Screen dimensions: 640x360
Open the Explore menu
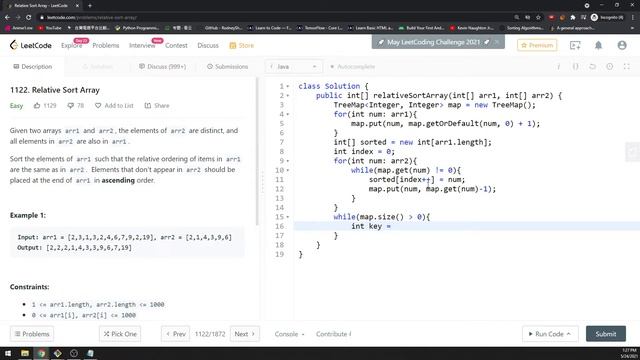coord(71,45)
